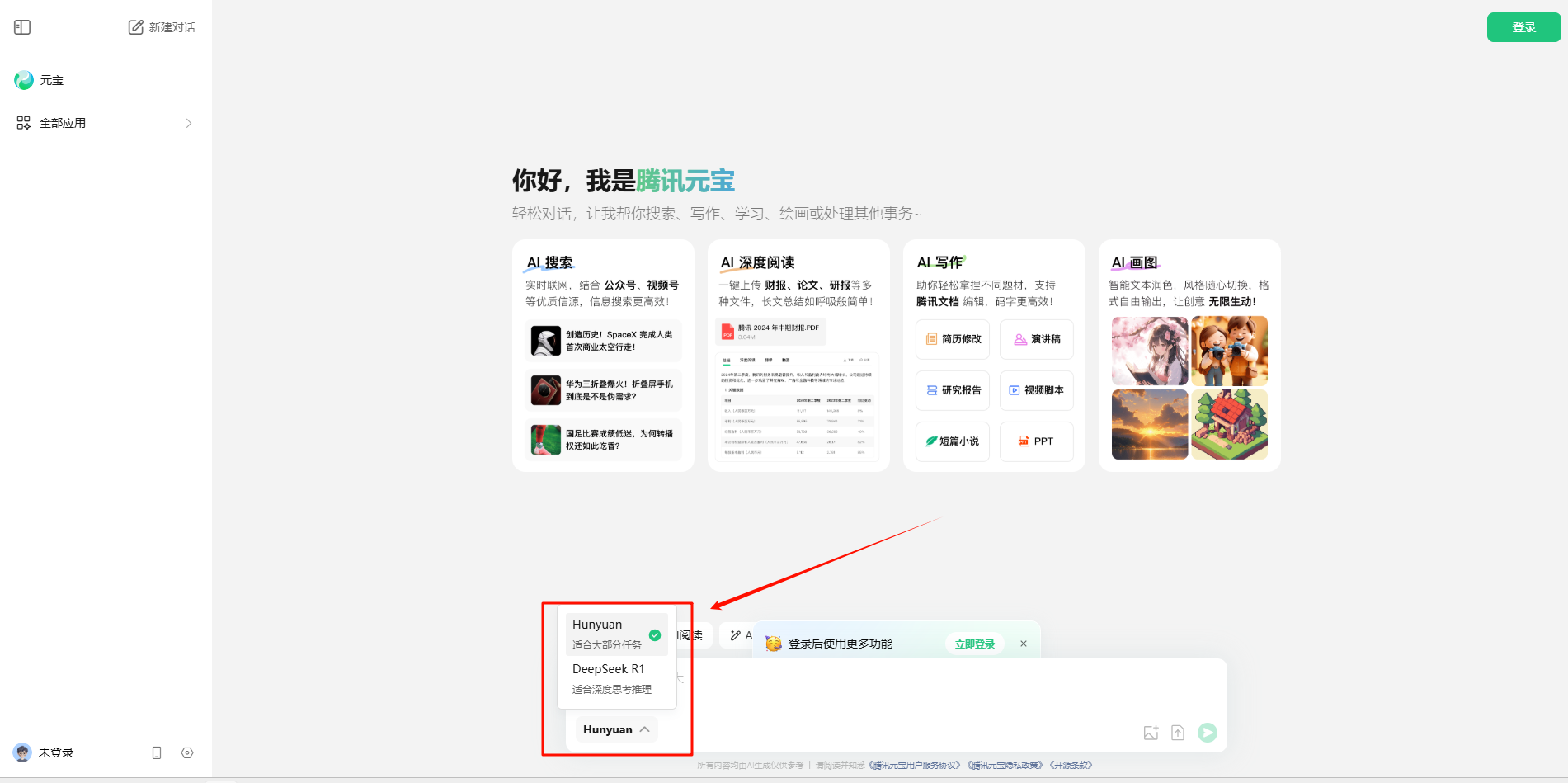This screenshot has width=1568, height=783.
Task: Select the 简历修改 writing template
Action: click(x=953, y=339)
